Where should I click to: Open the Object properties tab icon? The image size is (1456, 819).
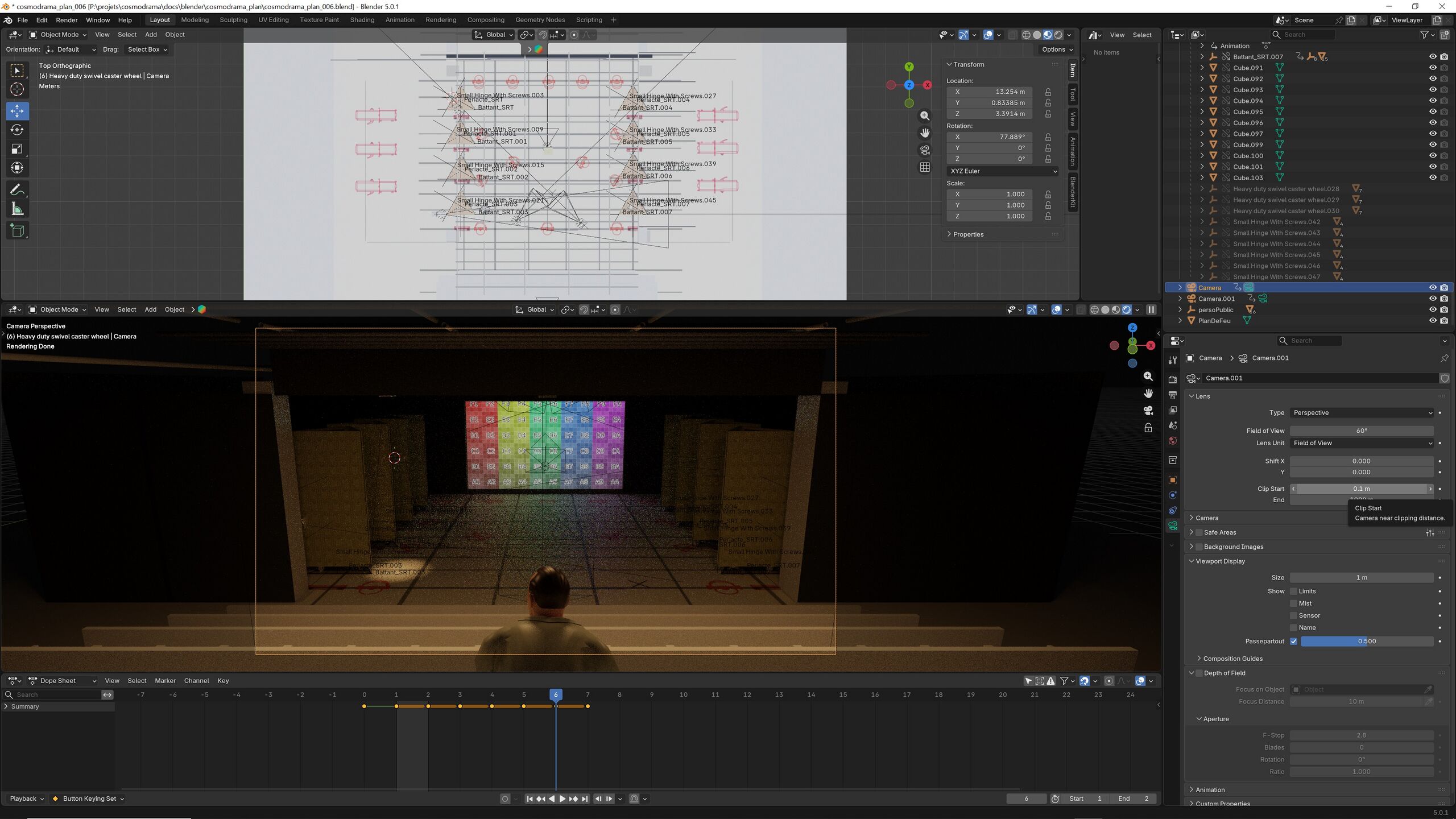pyautogui.click(x=1172, y=479)
